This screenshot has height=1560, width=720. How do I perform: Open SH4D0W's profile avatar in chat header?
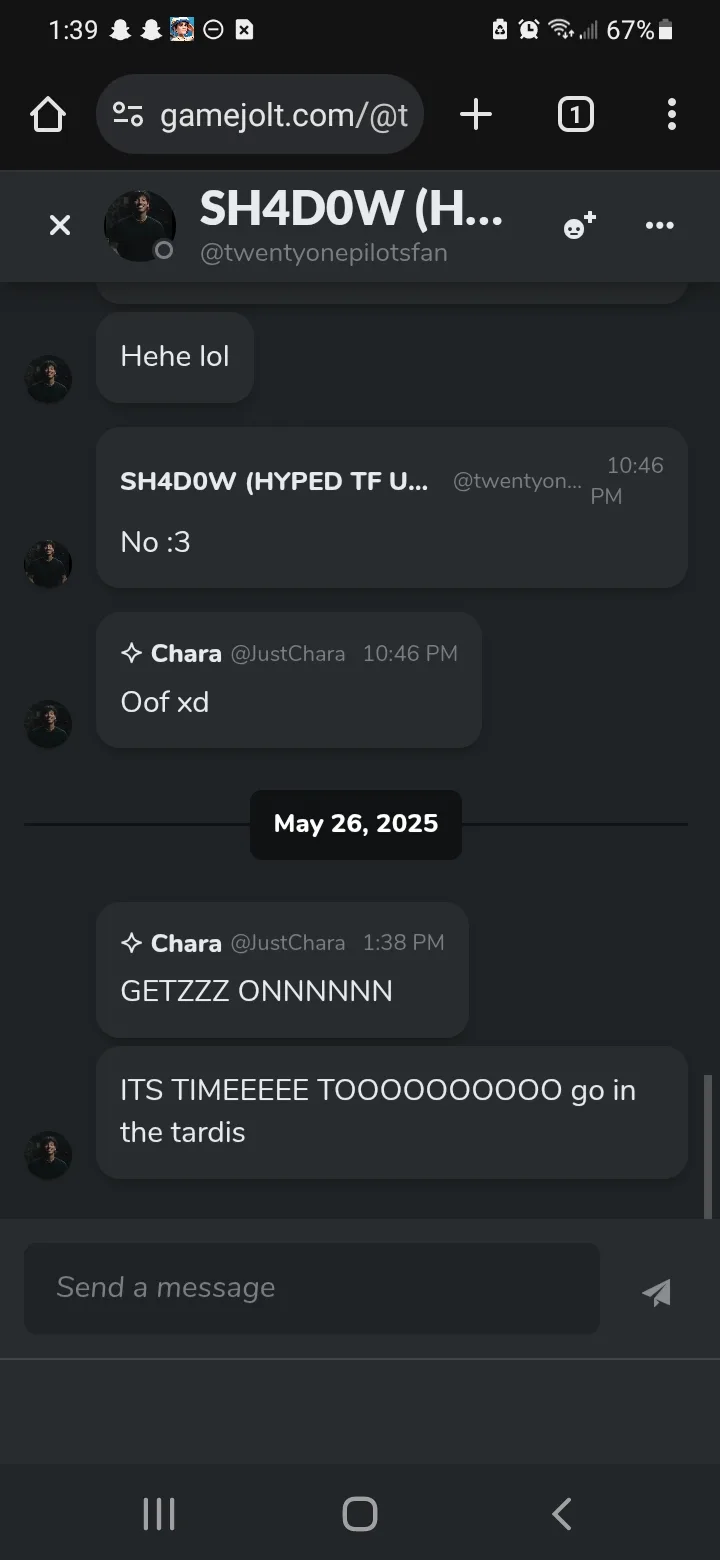click(140, 226)
